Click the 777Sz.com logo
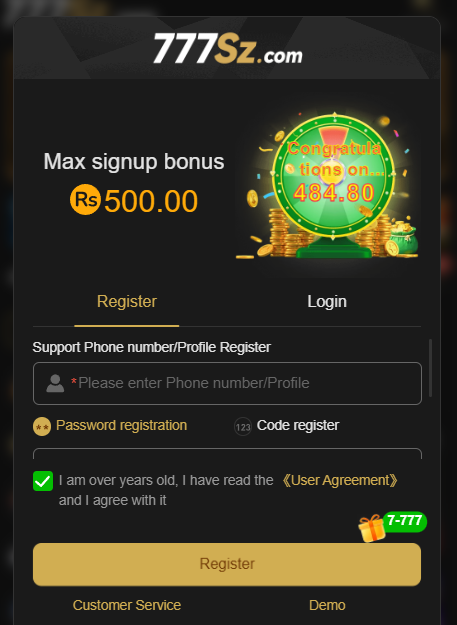This screenshot has width=457, height=625. 228,49
